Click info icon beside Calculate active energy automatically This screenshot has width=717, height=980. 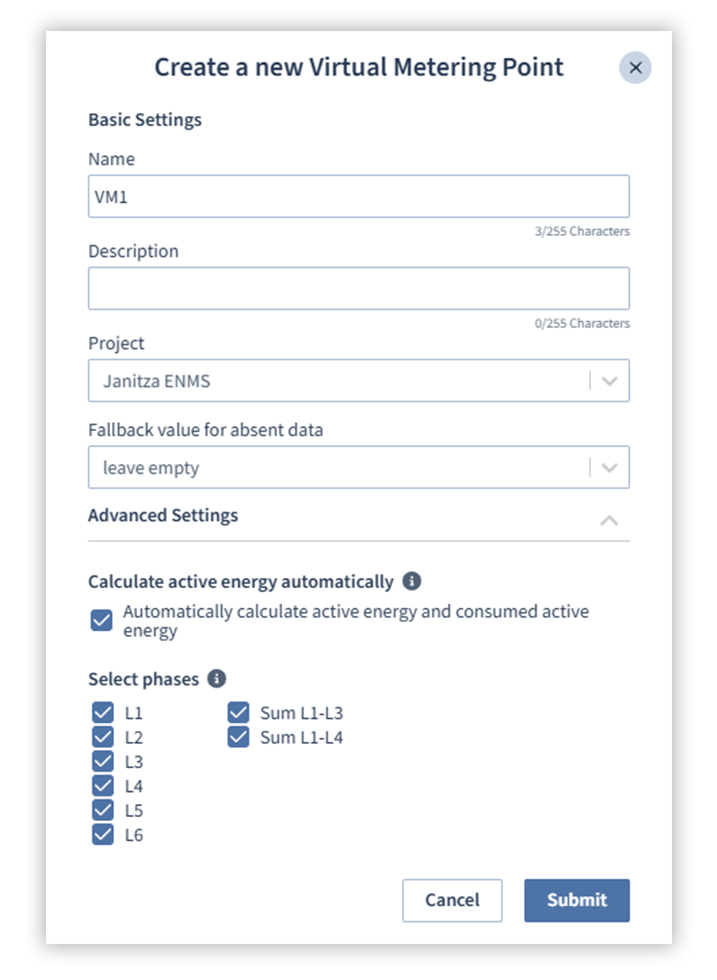pos(412,581)
